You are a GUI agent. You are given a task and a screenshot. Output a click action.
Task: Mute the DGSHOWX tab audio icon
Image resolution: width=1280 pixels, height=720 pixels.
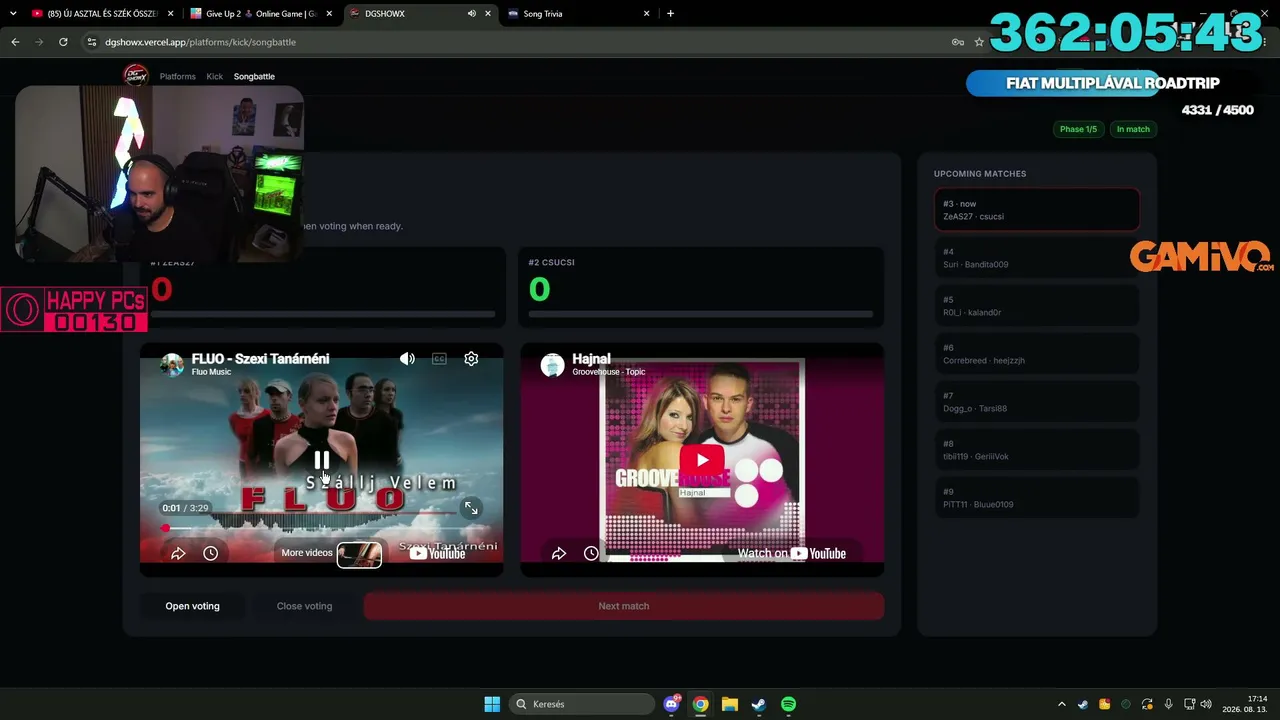[471, 14]
